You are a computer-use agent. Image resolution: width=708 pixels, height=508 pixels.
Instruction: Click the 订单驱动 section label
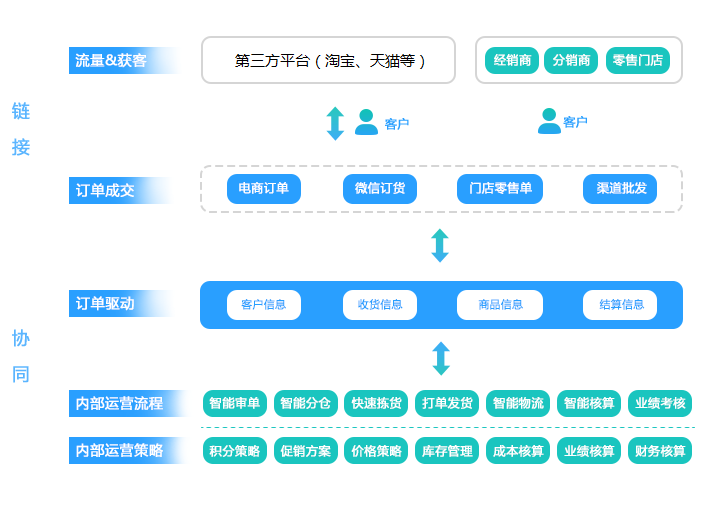(x=121, y=303)
